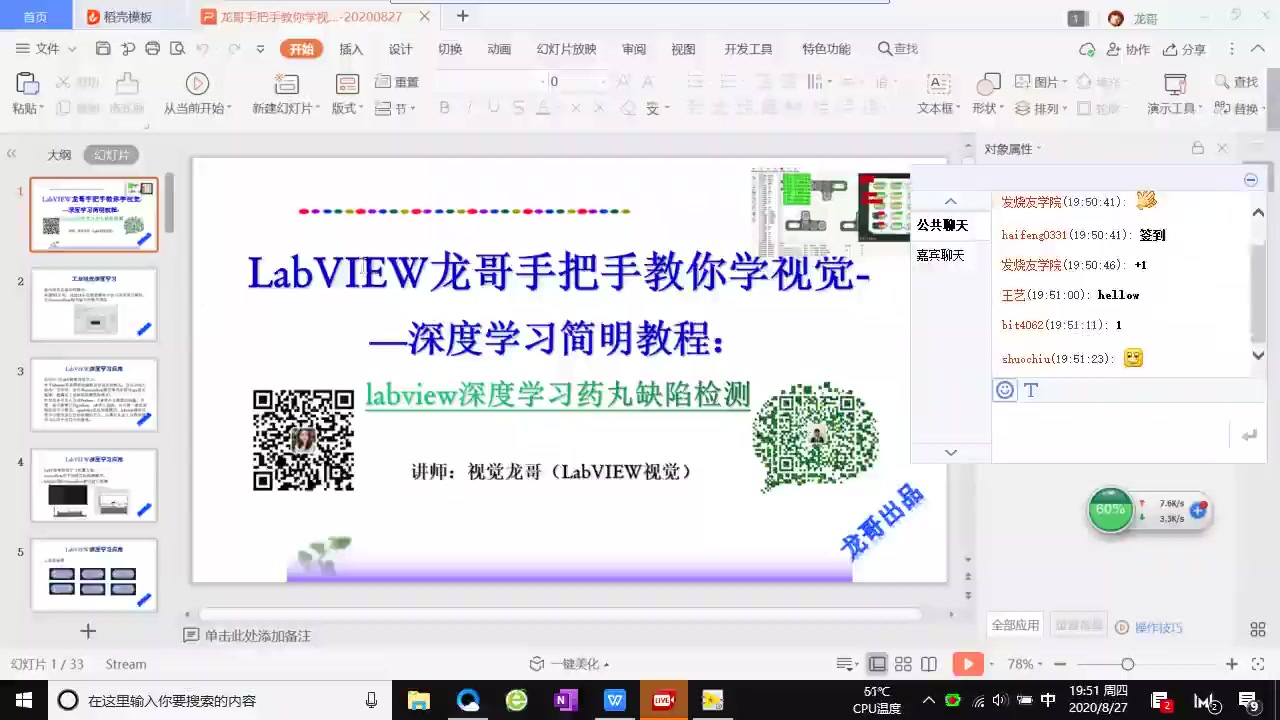The height and width of the screenshot is (720, 1280).
Task: Expand the 一键美化 options
Action: click(606, 665)
